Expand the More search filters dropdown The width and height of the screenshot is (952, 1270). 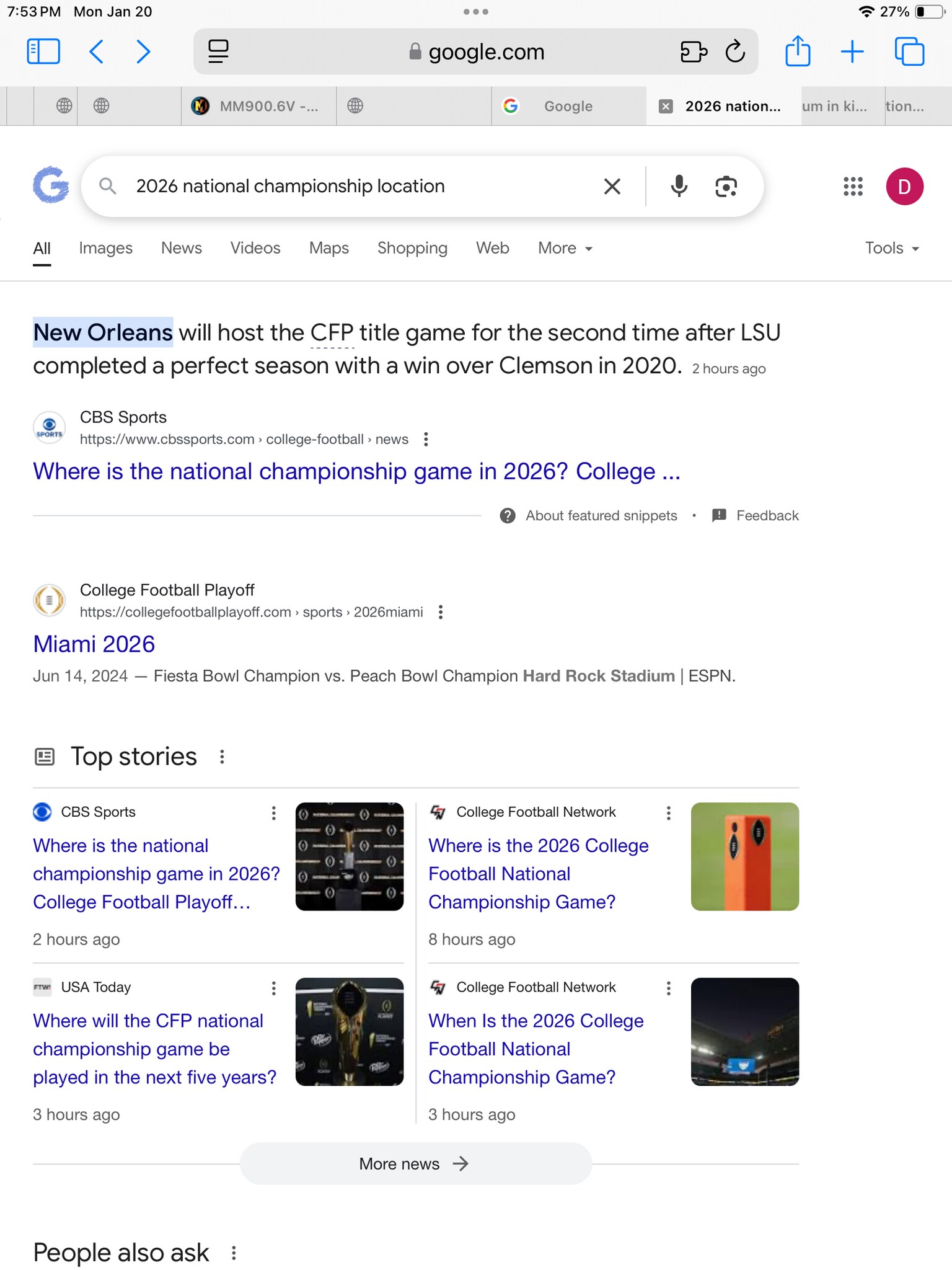tap(565, 248)
